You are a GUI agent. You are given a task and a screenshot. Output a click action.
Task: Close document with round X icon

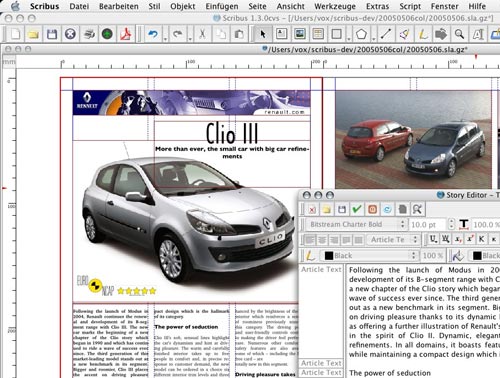tap(70, 34)
